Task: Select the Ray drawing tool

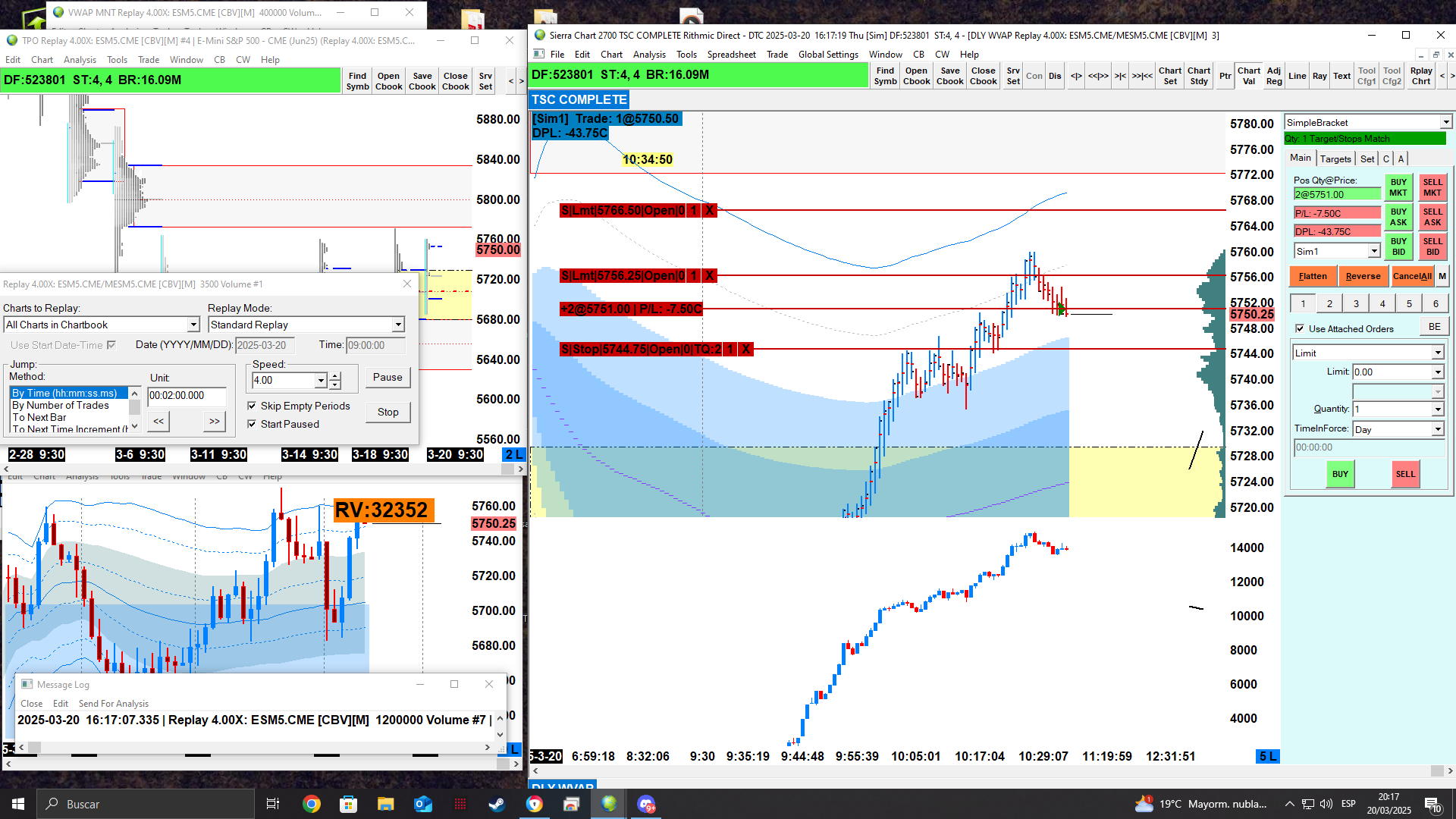Action: tap(1319, 76)
